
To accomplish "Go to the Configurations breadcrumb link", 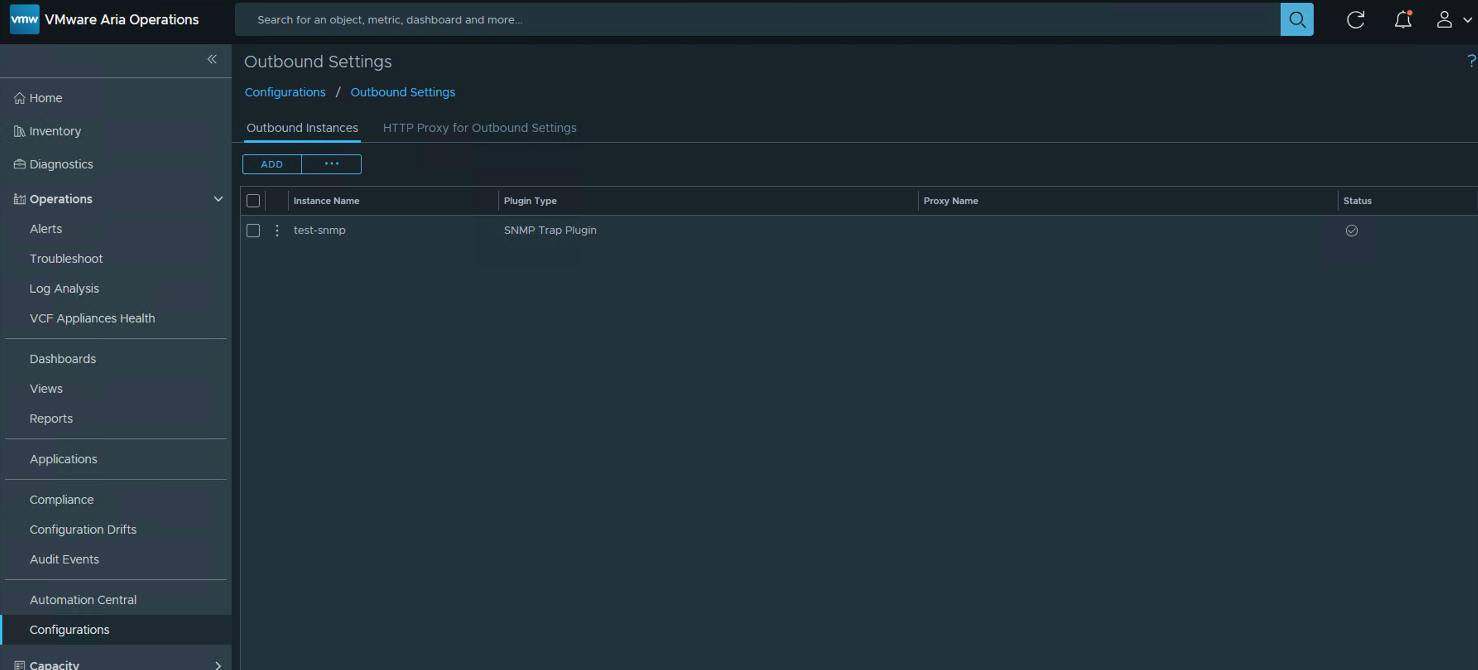I will tap(285, 92).
